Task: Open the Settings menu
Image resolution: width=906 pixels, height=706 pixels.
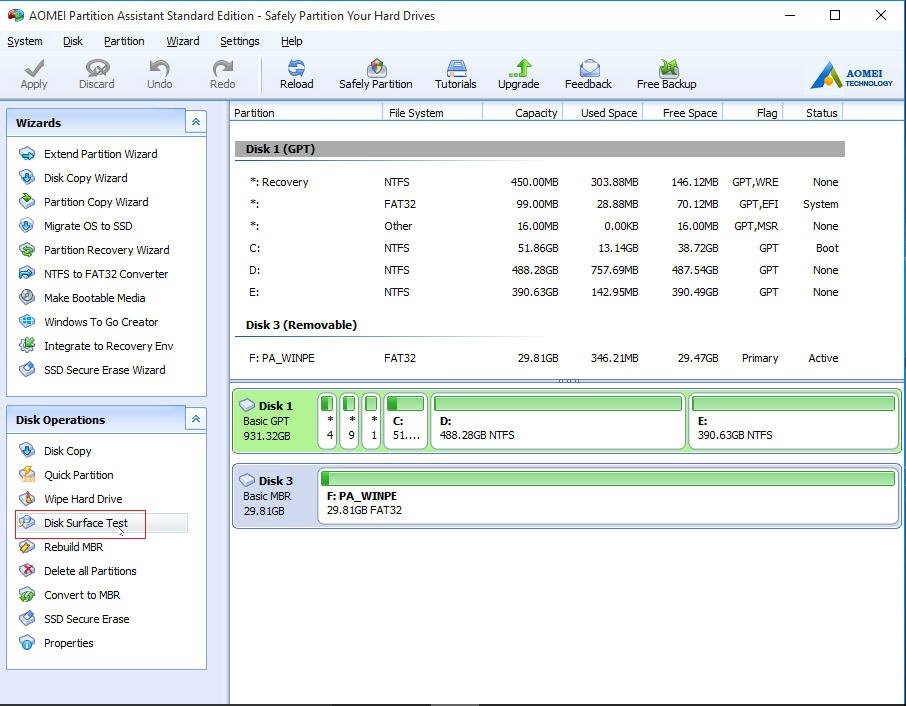Action: 239,41
